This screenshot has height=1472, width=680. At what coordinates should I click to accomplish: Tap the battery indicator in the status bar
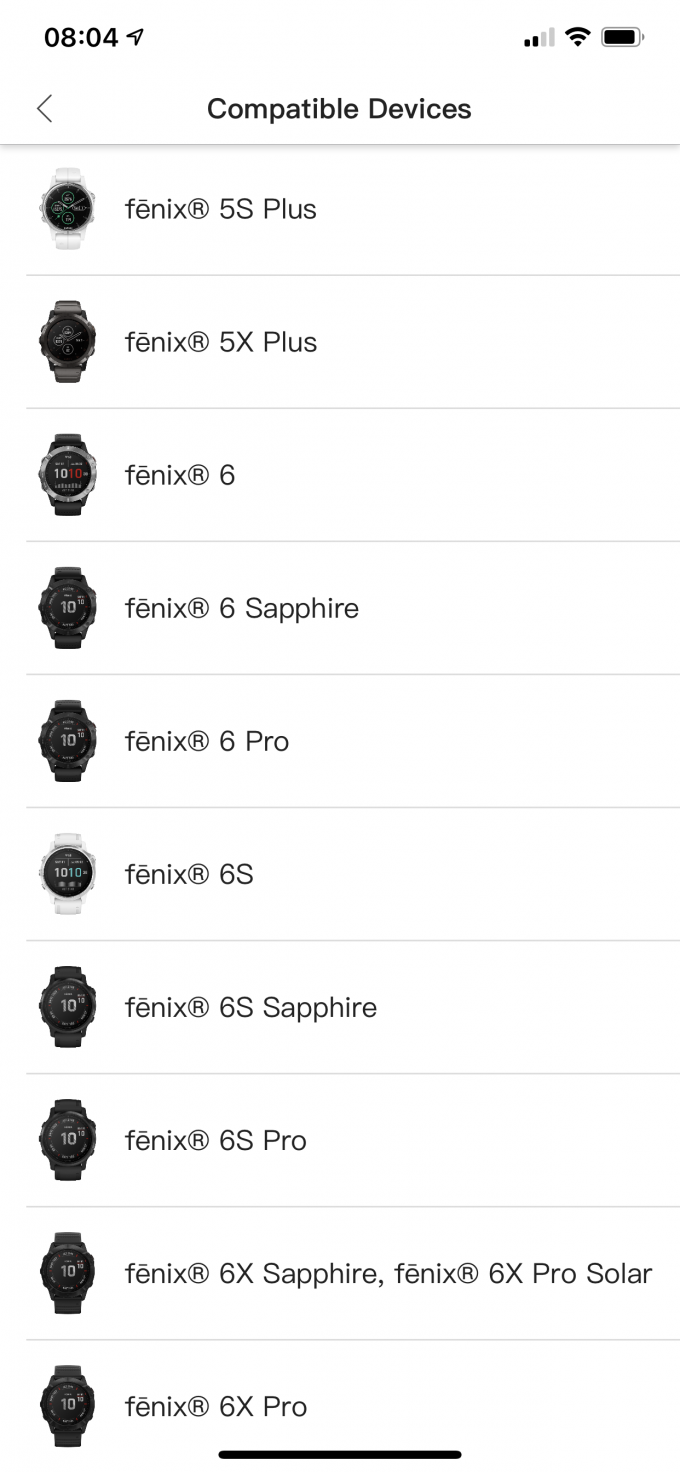[x=622, y=38]
